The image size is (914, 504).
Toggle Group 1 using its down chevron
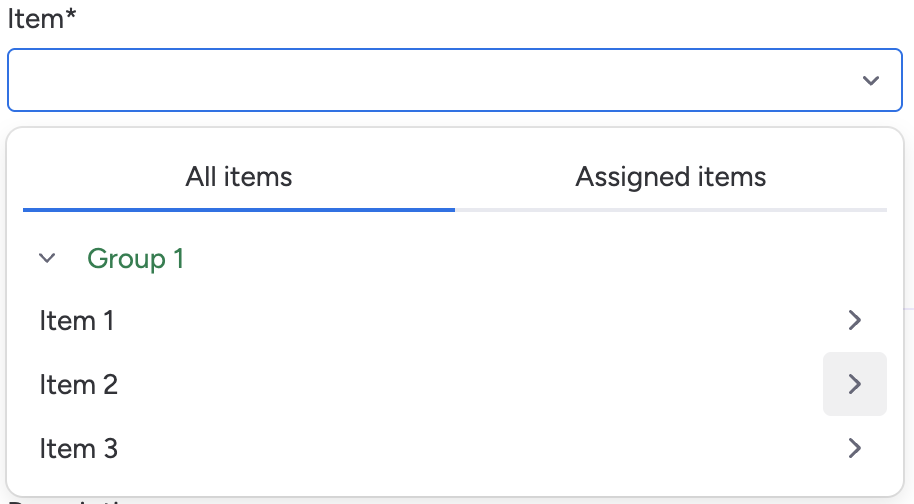pyautogui.click(x=46, y=259)
